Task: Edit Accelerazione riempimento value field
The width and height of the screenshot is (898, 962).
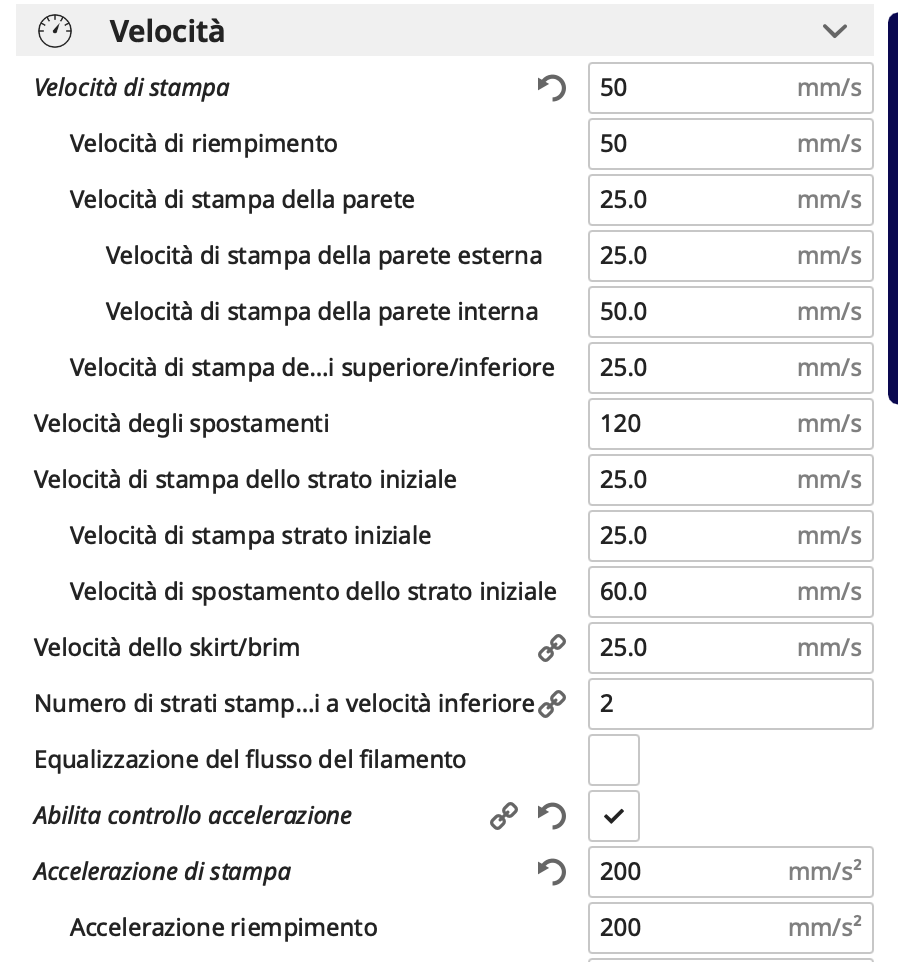Action: [x=730, y=928]
